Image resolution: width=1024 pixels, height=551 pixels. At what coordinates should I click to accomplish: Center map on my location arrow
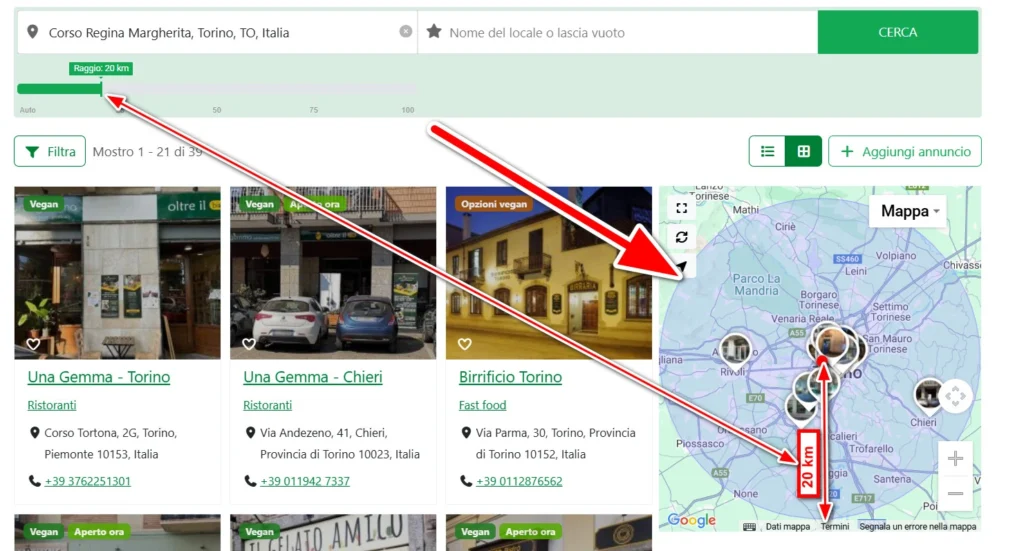tap(682, 266)
